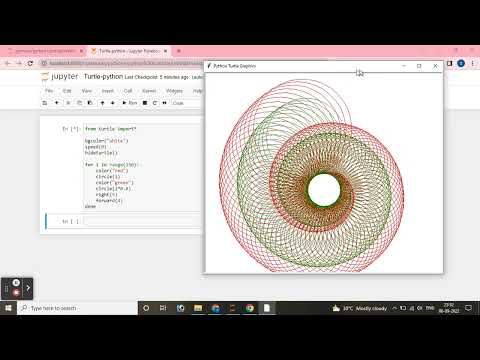Move the selected cell down
The height and width of the screenshot is (360, 480).
point(113,103)
